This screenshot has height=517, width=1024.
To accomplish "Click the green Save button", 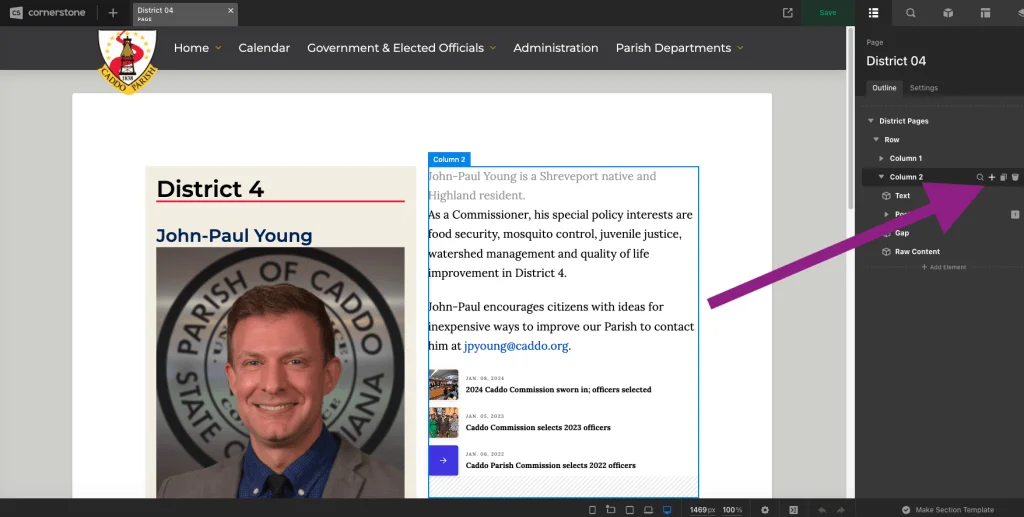I will tap(827, 13).
